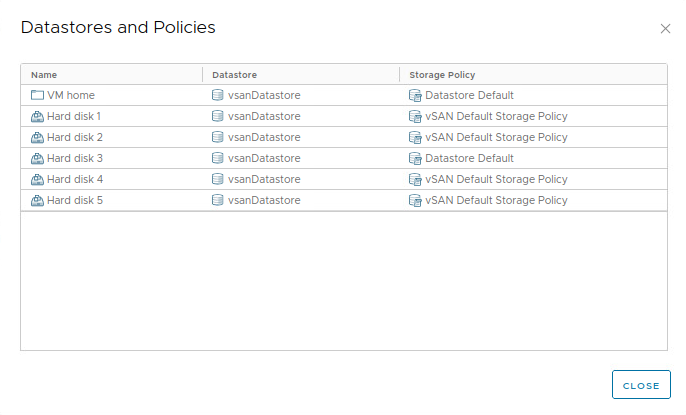Viewport: 686px width, 415px height.
Task: Click the storage policy icon for Hard disk 1
Action: 415,116
